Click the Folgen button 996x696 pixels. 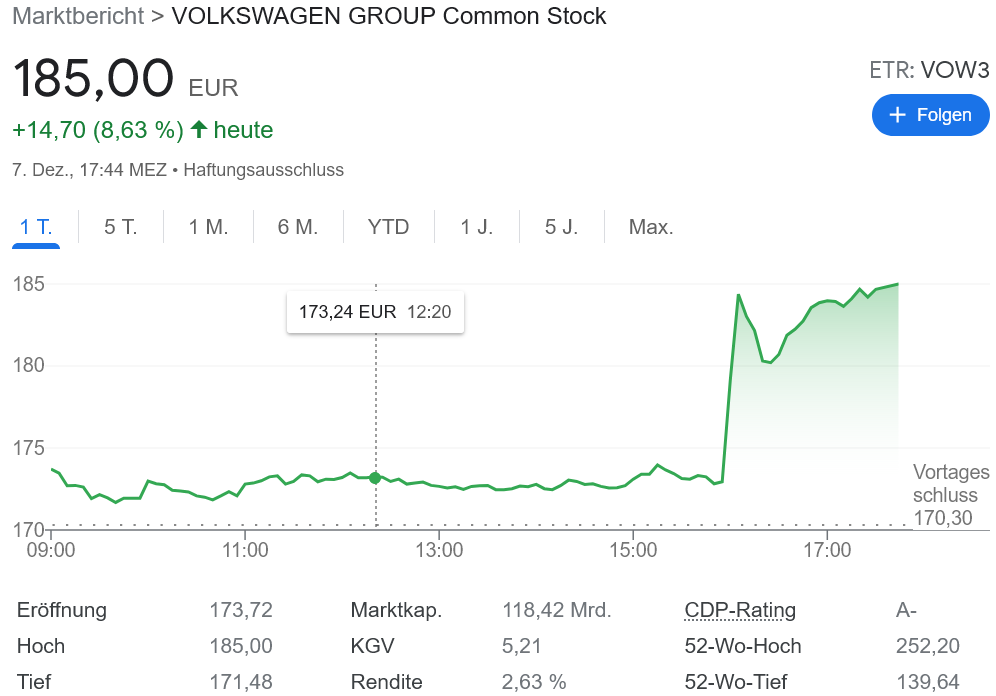tap(931, 114)
